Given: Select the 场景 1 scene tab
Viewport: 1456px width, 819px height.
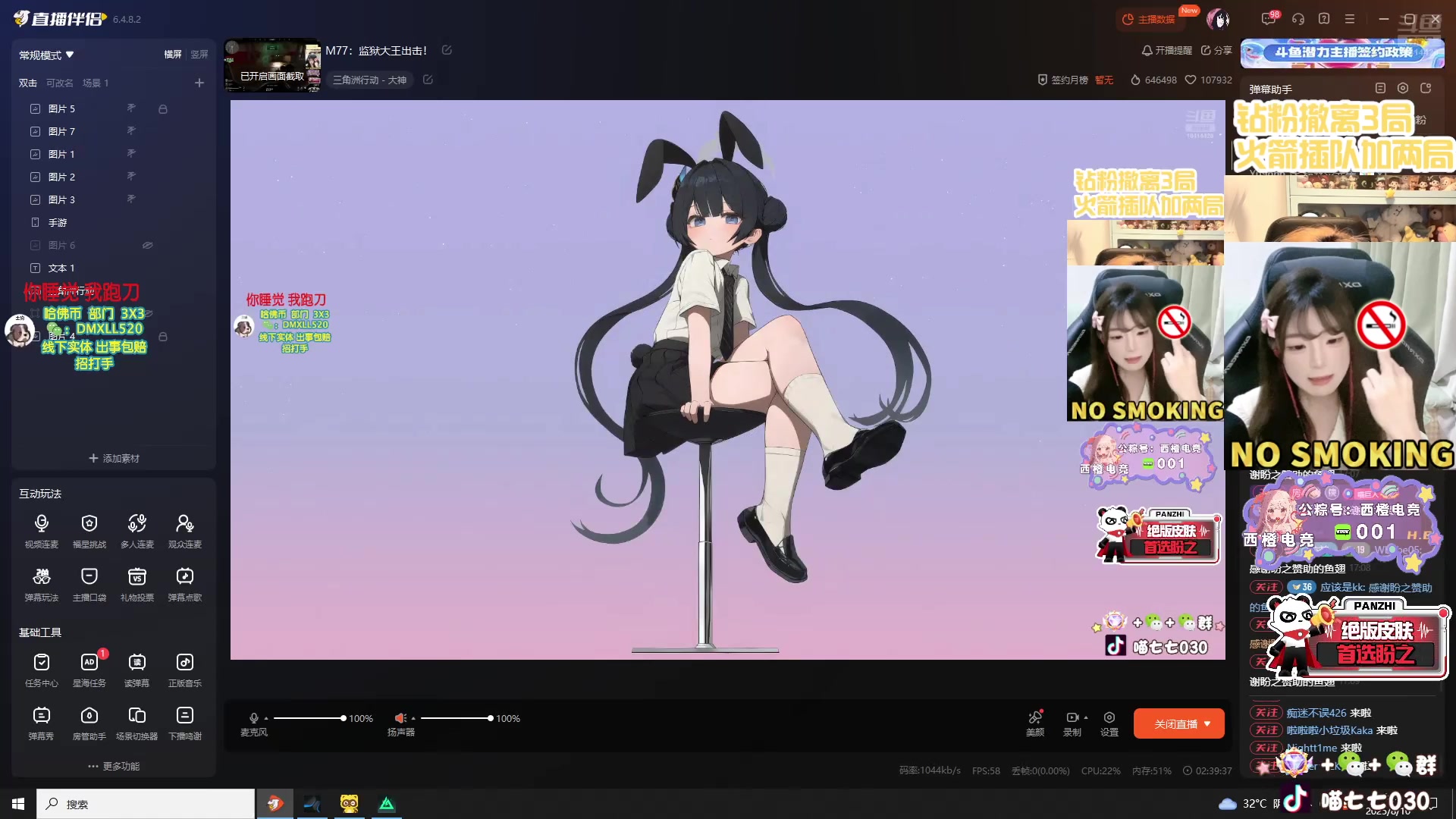Looking at the screenshot, I should 96,83.
